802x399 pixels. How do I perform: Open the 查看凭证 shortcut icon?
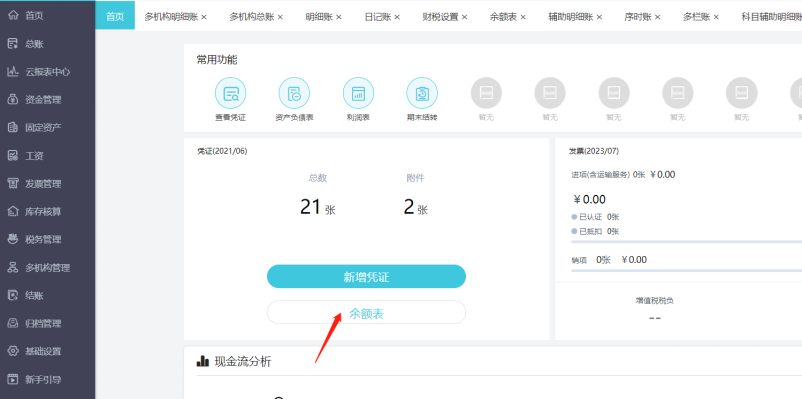[x=230, y=93]
